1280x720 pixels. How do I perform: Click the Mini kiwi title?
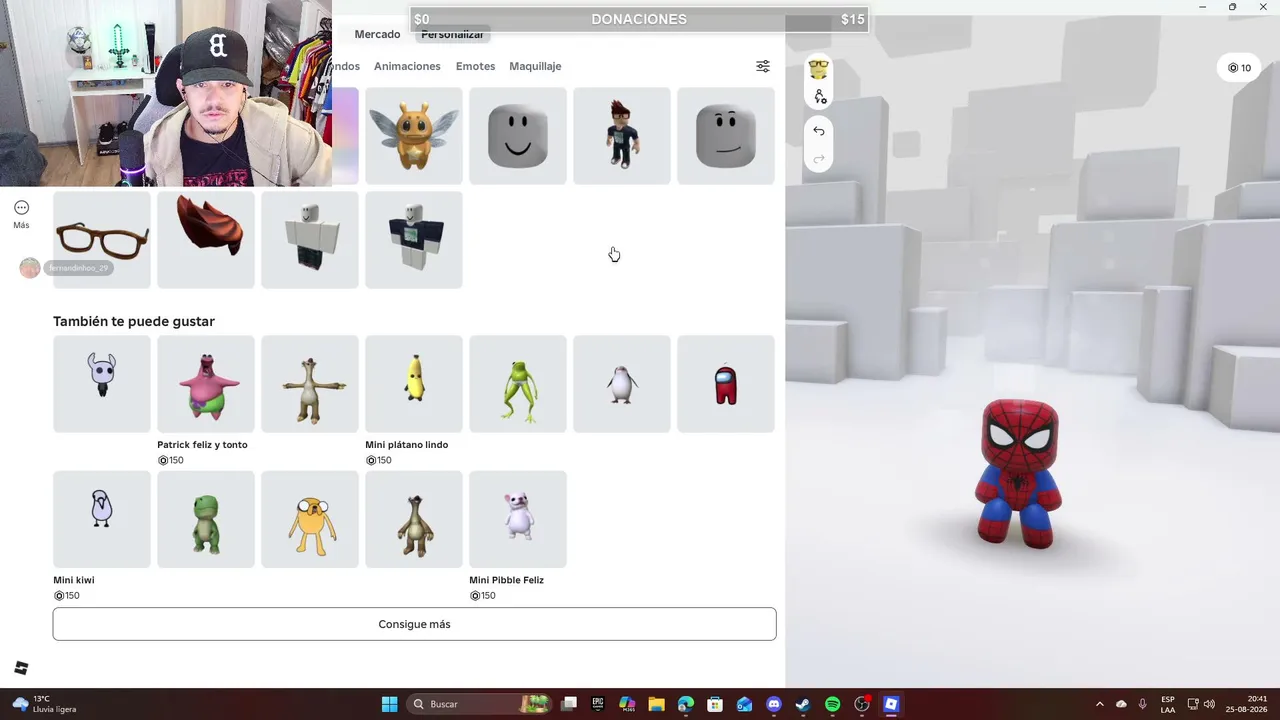[x=74, y=580]
